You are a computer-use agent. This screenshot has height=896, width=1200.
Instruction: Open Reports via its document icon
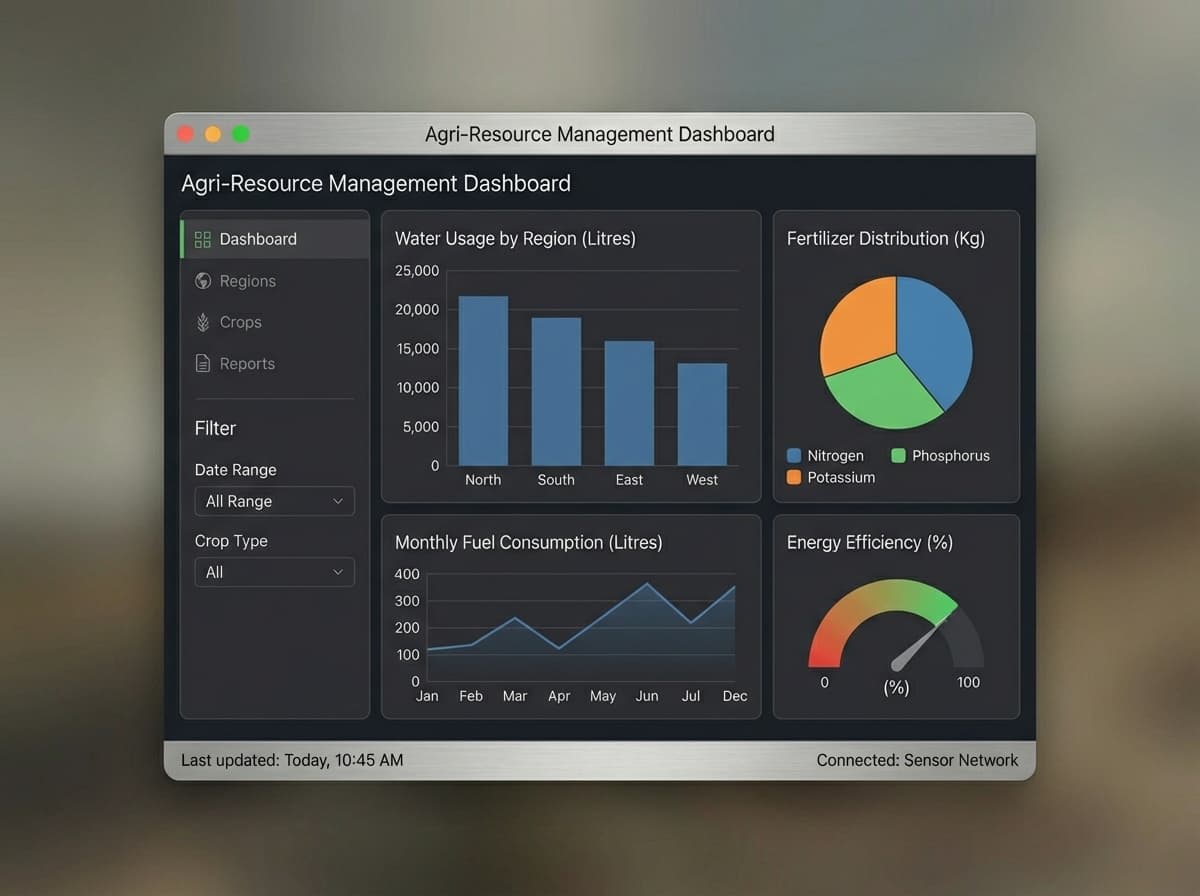[203, 363]
